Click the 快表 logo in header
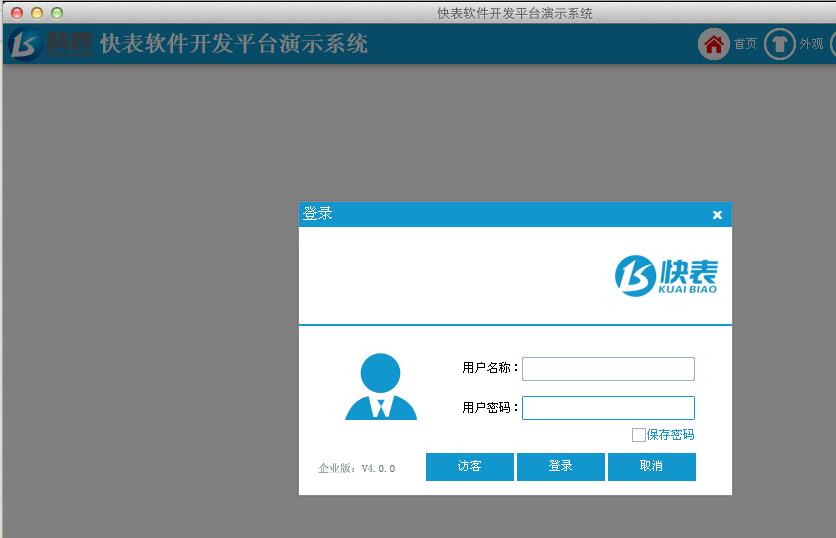The width and height of the screenshot is (836, 538). tap(51, 44)
